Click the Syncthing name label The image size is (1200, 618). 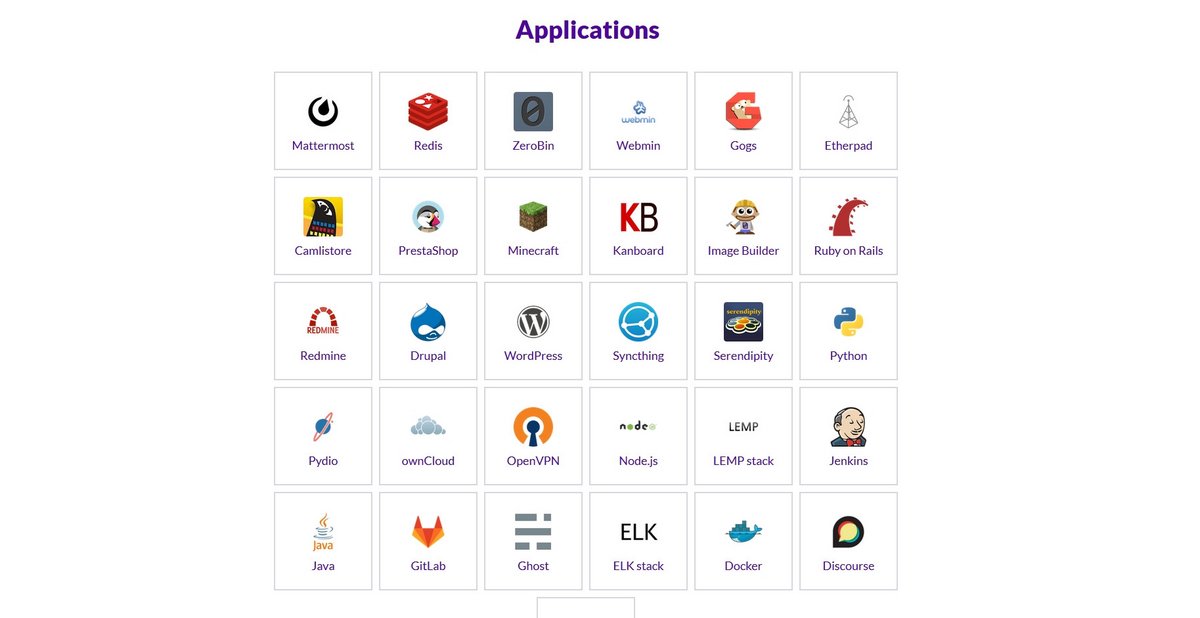[638, 356]
